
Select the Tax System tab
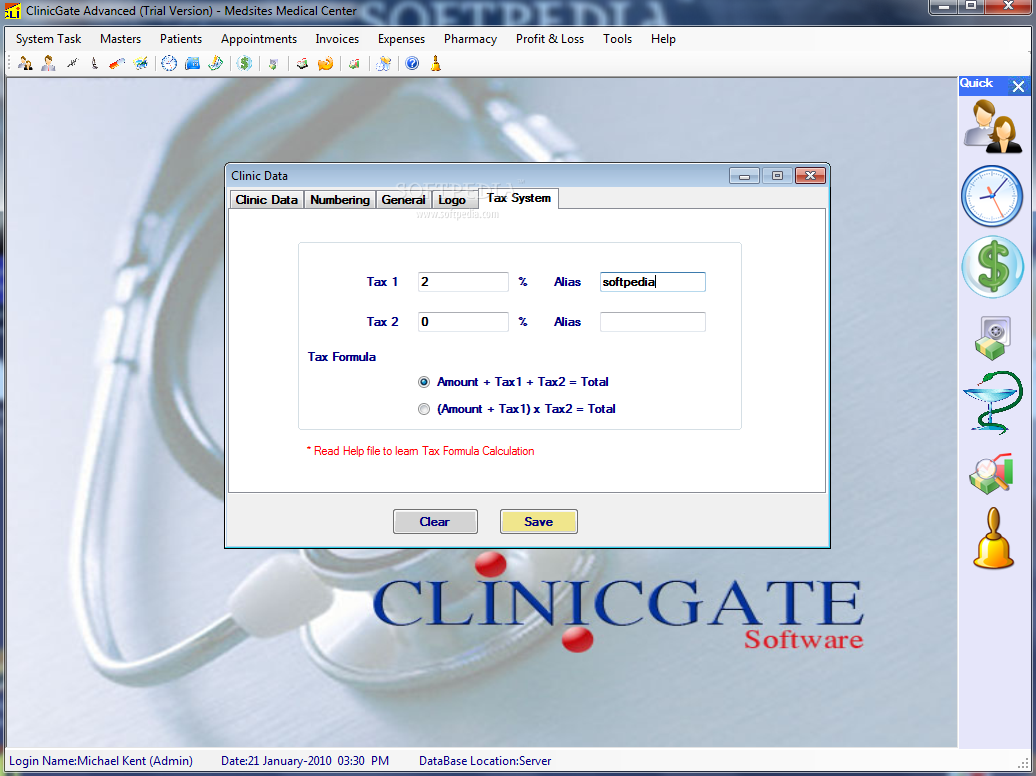[519, 198]
